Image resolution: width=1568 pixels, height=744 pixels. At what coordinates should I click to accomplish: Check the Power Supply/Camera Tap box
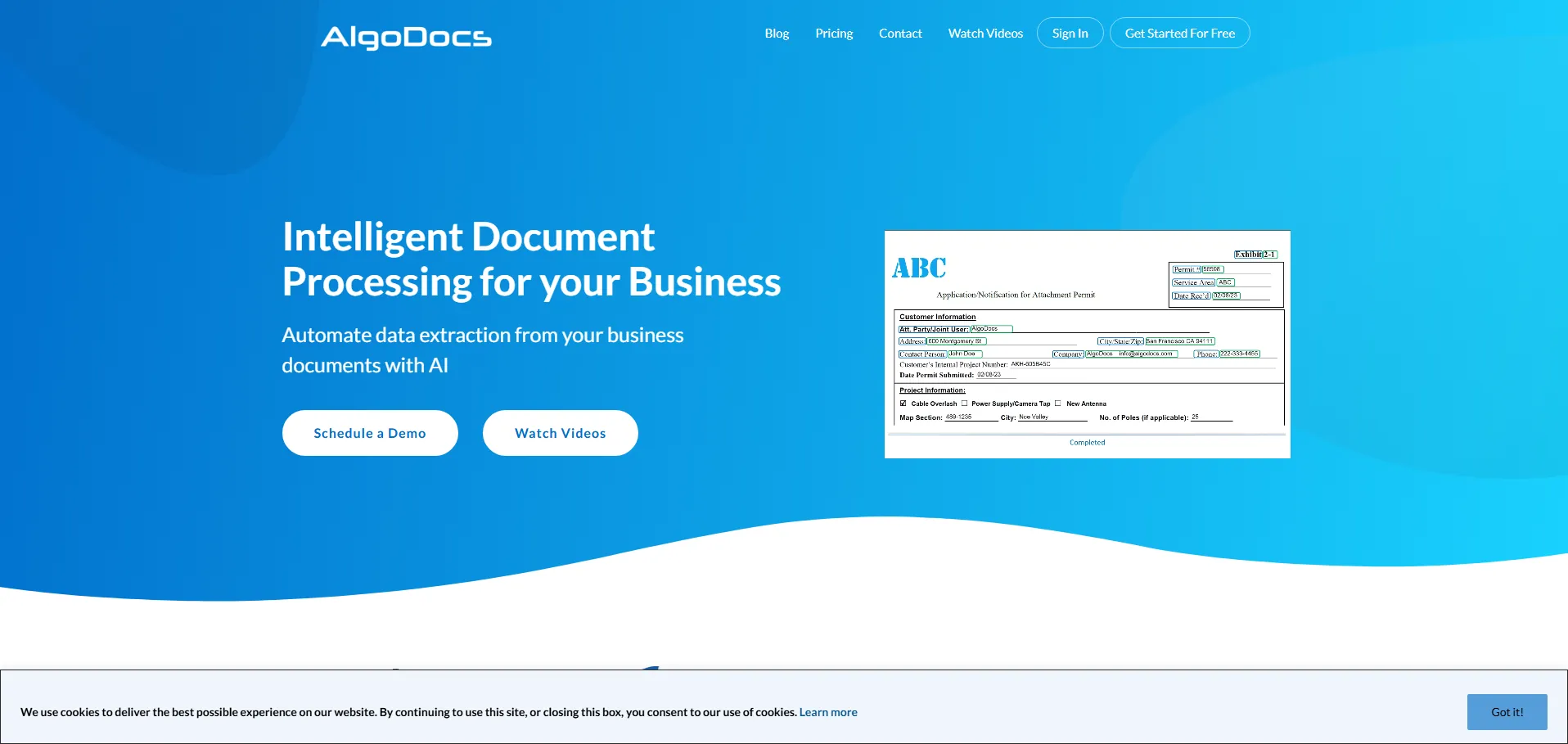click(964, 404)
